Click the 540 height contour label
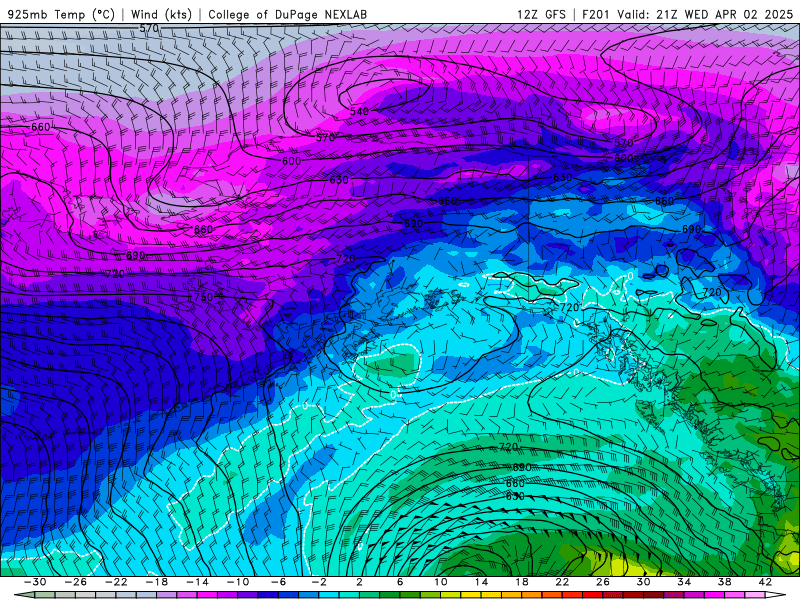Image resolution: width=800 pixels, height=600 pixels. coord(359,111)
